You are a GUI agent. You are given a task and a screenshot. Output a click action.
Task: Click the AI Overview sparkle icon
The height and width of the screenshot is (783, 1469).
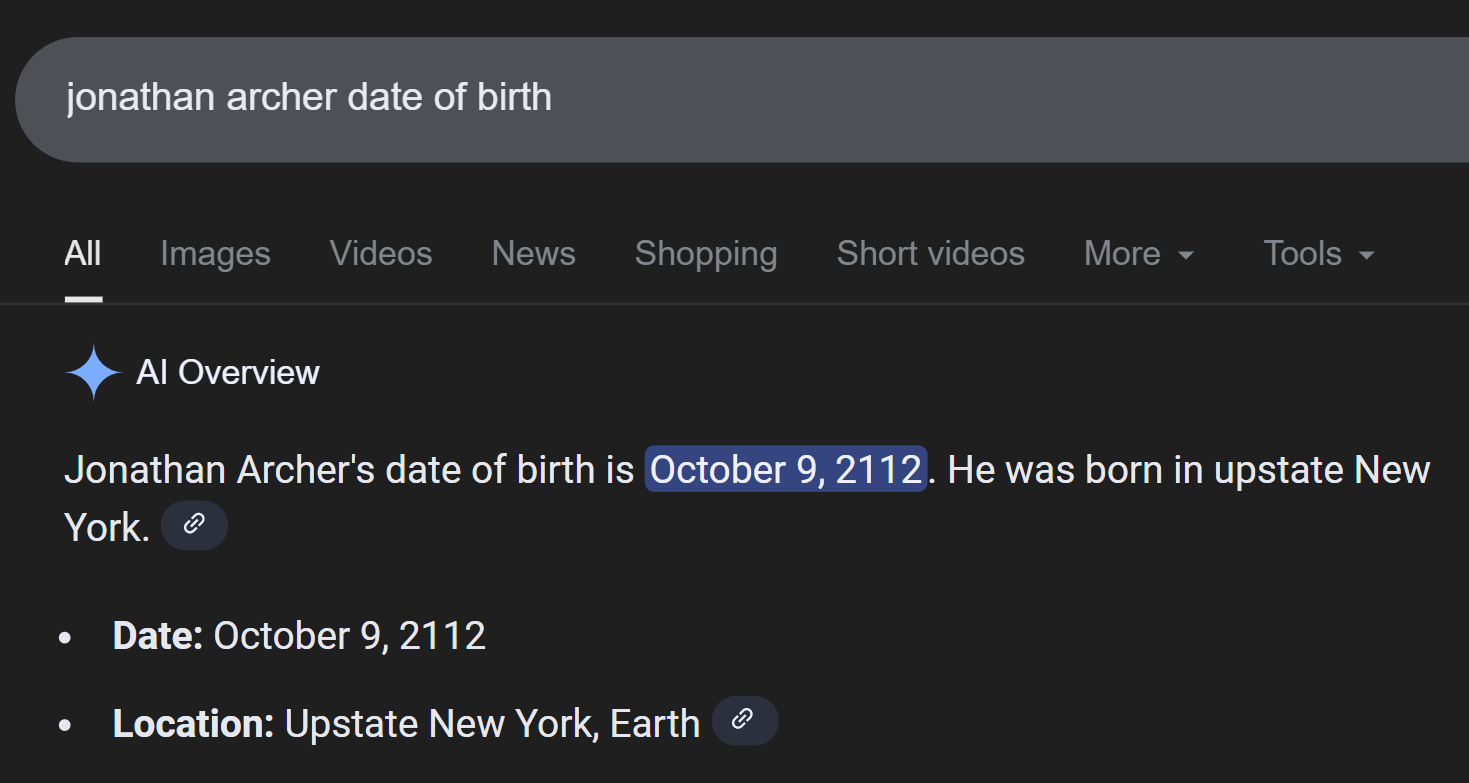[93, 373]
